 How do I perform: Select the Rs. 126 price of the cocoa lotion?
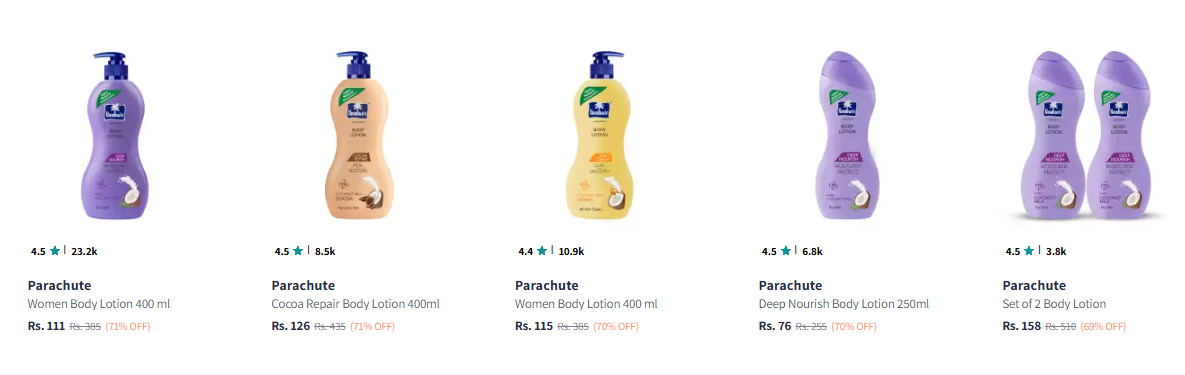290,327
